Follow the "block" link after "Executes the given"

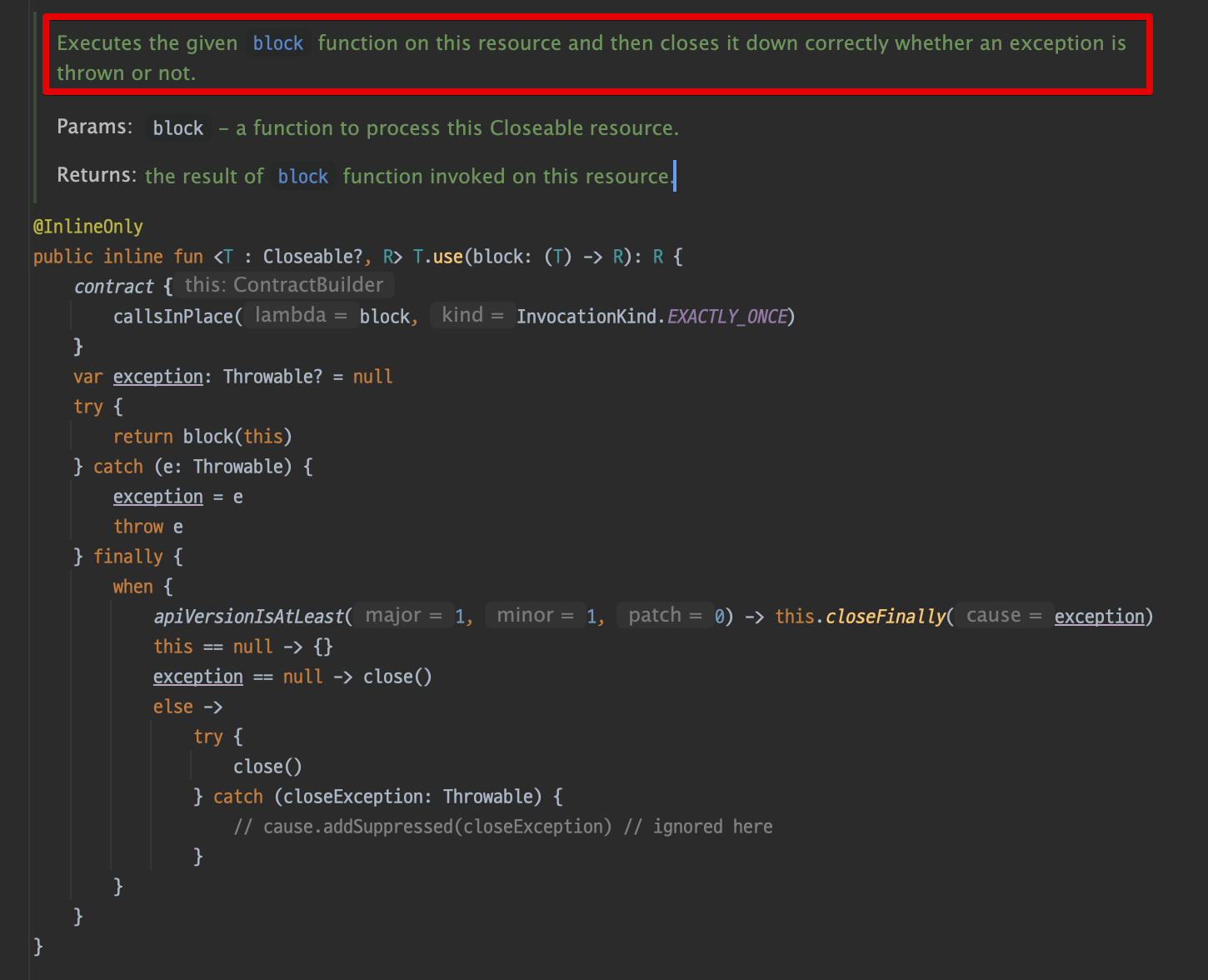pyautogui.click(x=278, y=43)
